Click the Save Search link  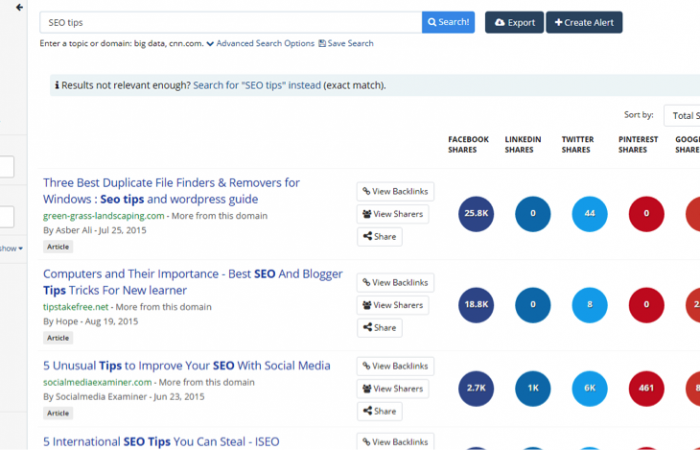[346, 43]
